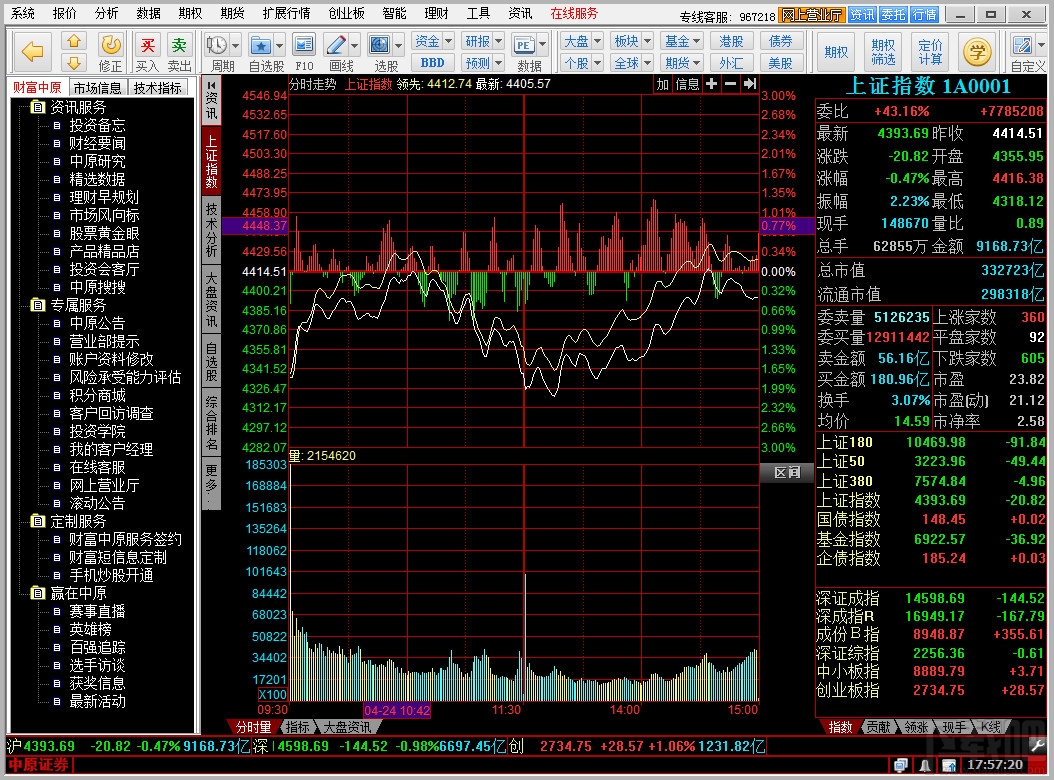Click the 港股 button
Image resolution: width=1054 pixels, height=780 pixels.
731,41
